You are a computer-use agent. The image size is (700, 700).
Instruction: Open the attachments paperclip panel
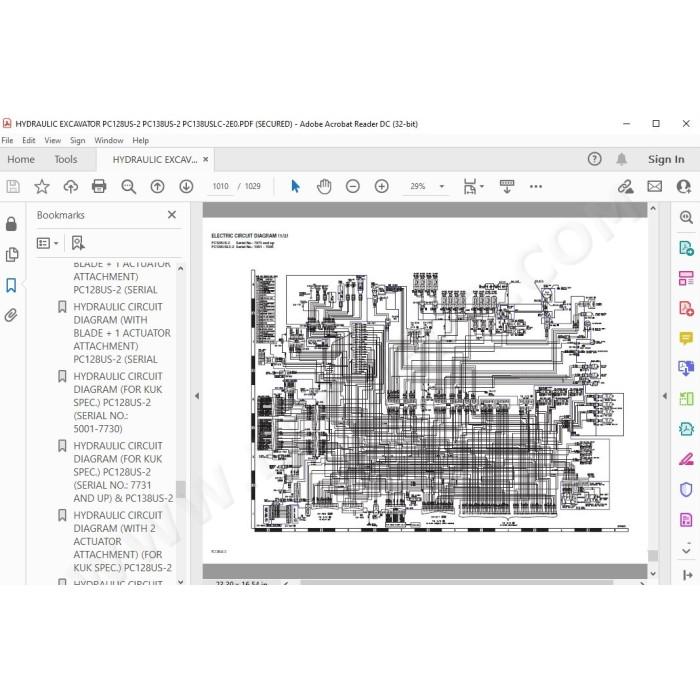click(x=11, y=315)
